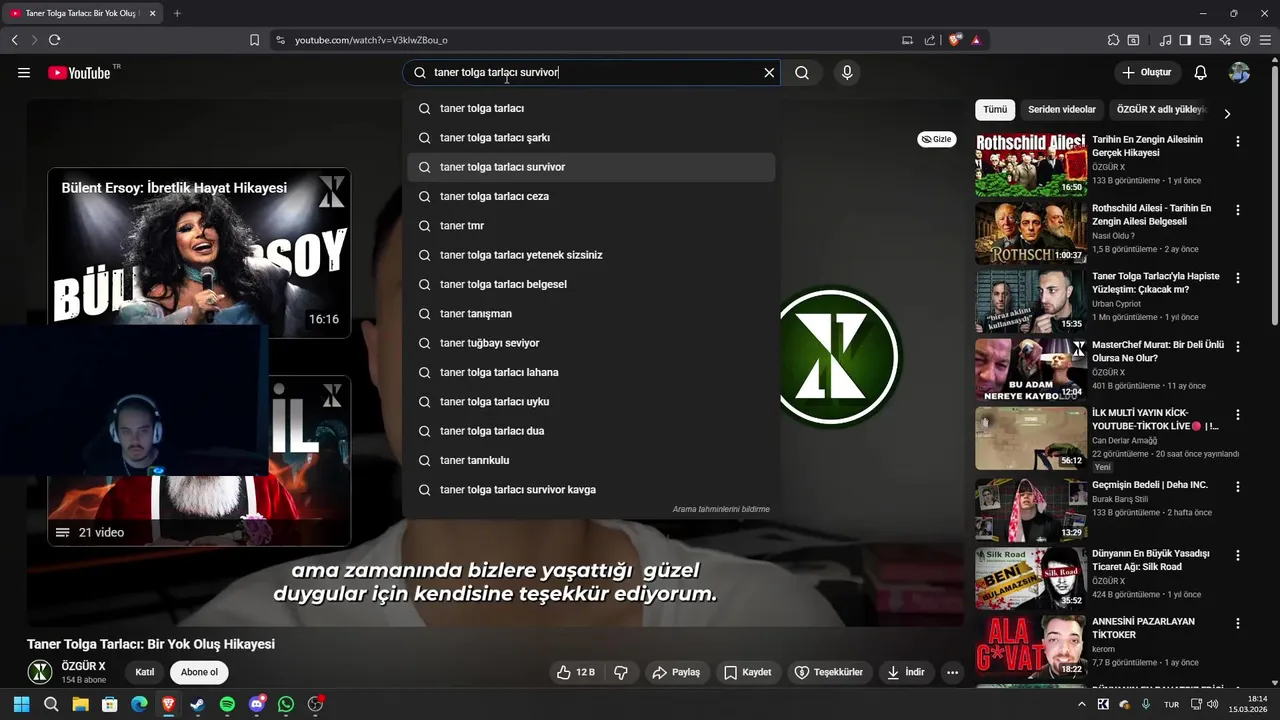Open Spotify from Windows taskbar
Screen dimensions: 1280x720
[x=227, y=704]
